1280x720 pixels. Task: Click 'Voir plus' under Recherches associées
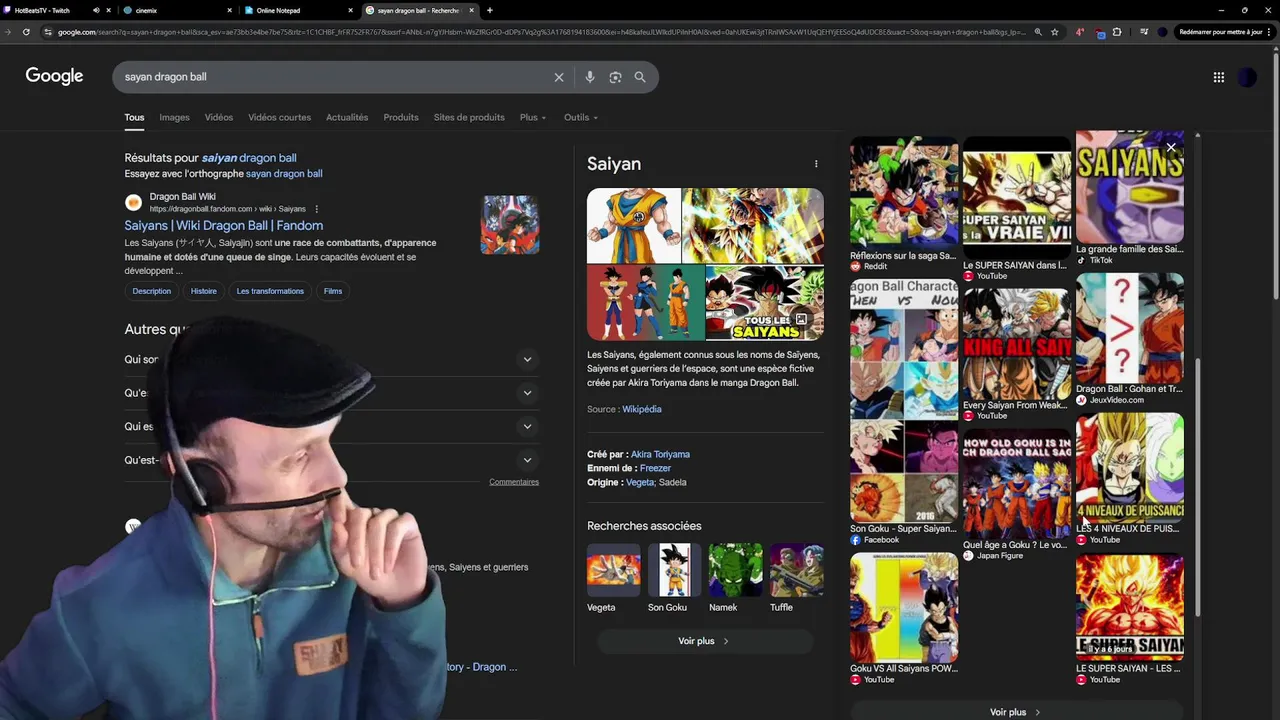704,641
